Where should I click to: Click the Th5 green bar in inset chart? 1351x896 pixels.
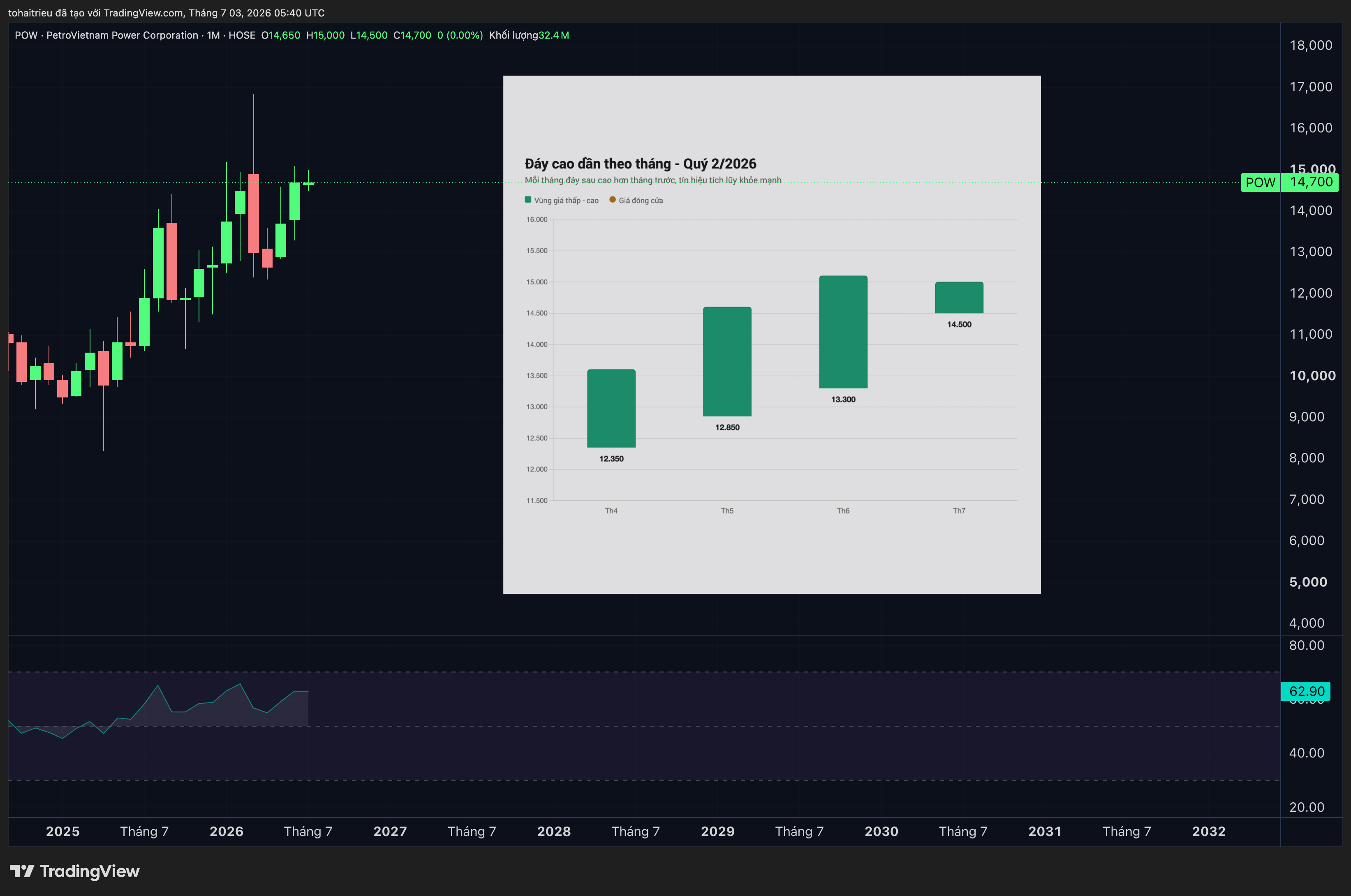click(727, 362)
